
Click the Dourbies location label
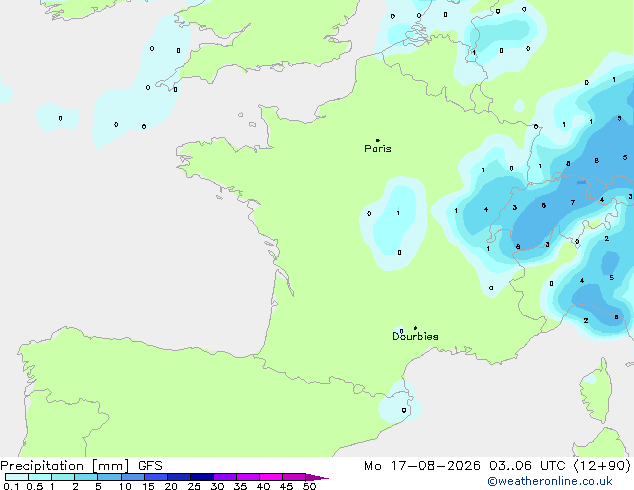click(415, 336)
